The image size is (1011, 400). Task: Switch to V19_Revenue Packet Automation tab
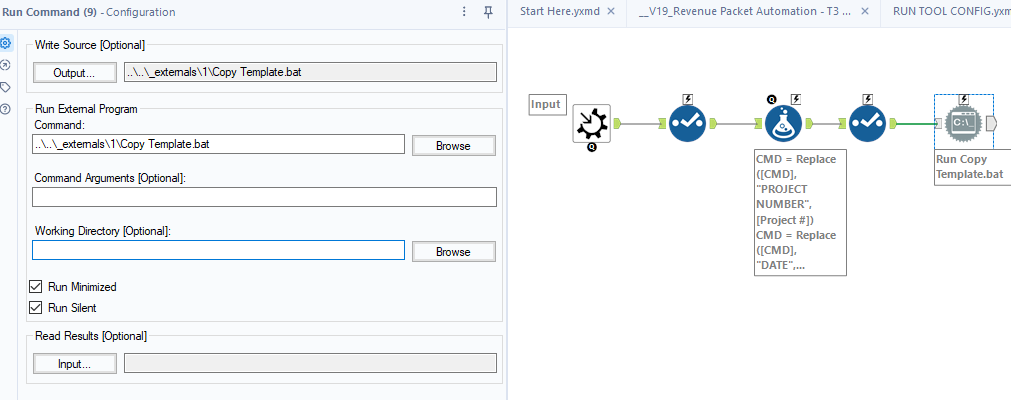[743, 12]
